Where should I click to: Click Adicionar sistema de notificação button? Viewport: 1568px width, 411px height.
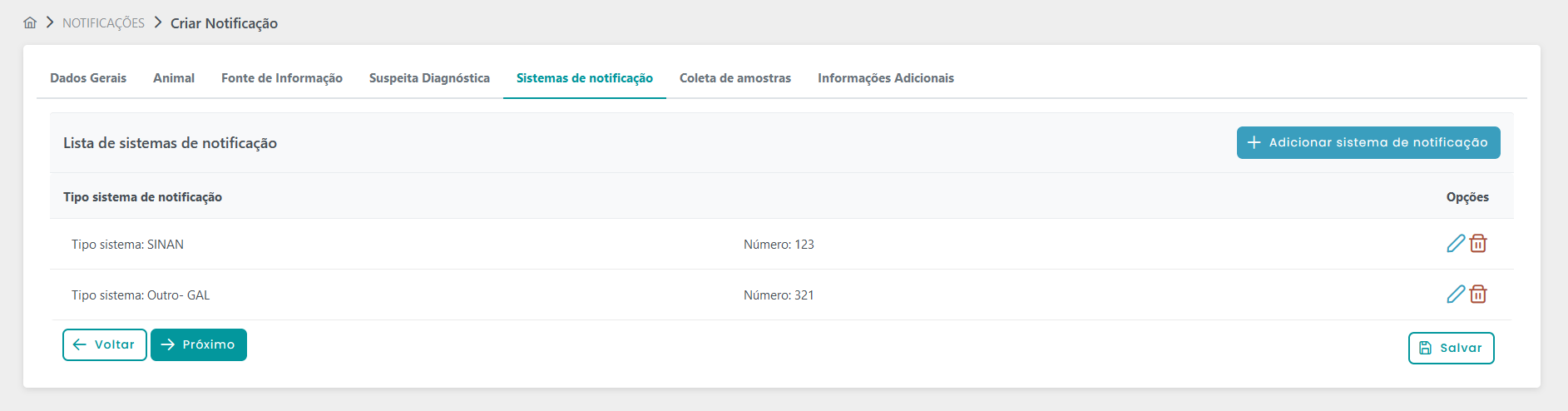[1368, 142]
